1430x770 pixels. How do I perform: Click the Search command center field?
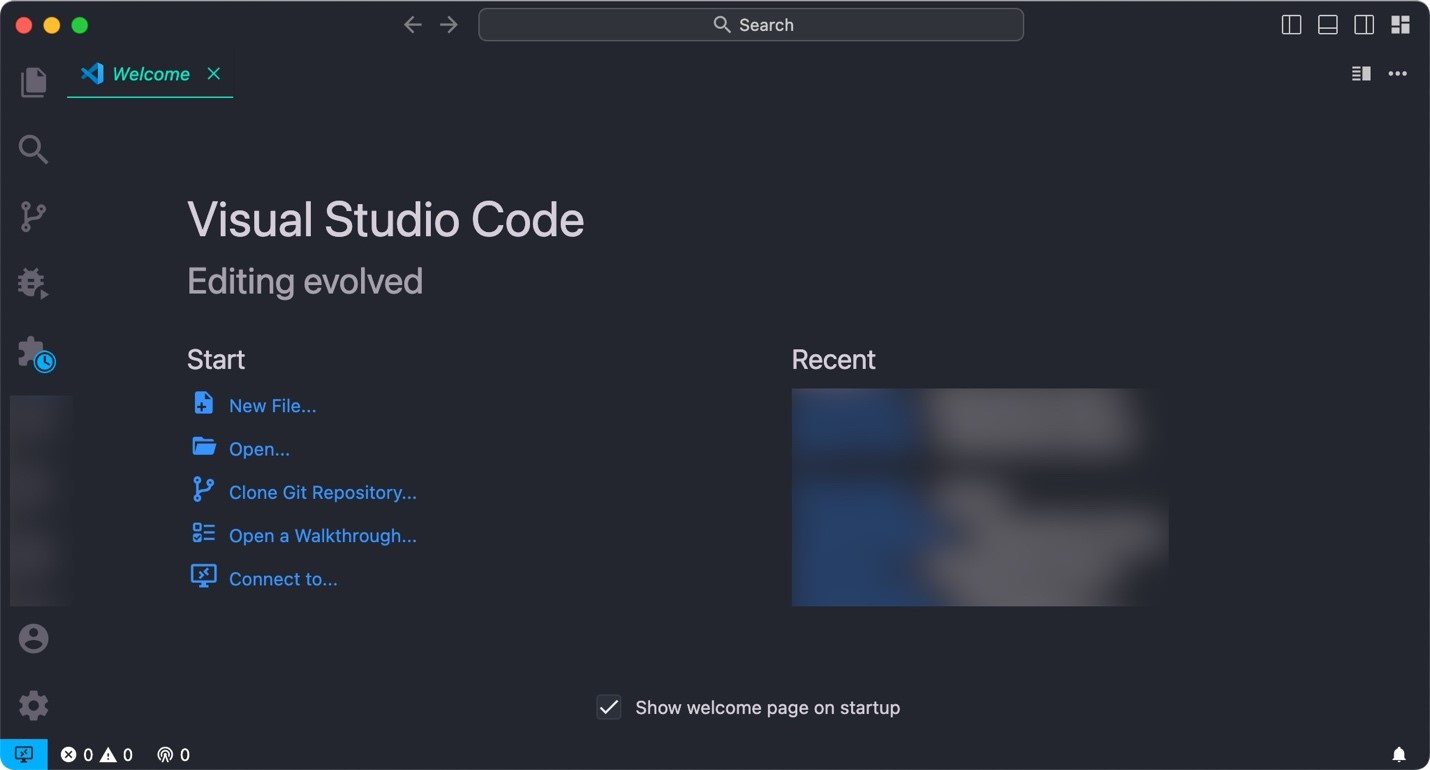coord(751,25)
